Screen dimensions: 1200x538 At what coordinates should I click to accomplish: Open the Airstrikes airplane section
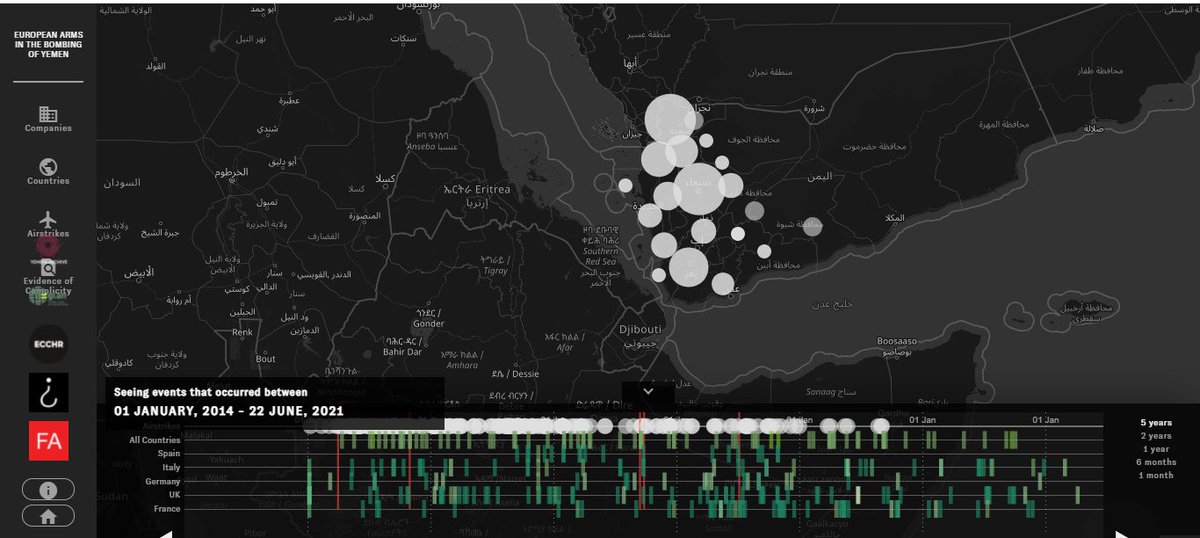(x=48, y=225)
